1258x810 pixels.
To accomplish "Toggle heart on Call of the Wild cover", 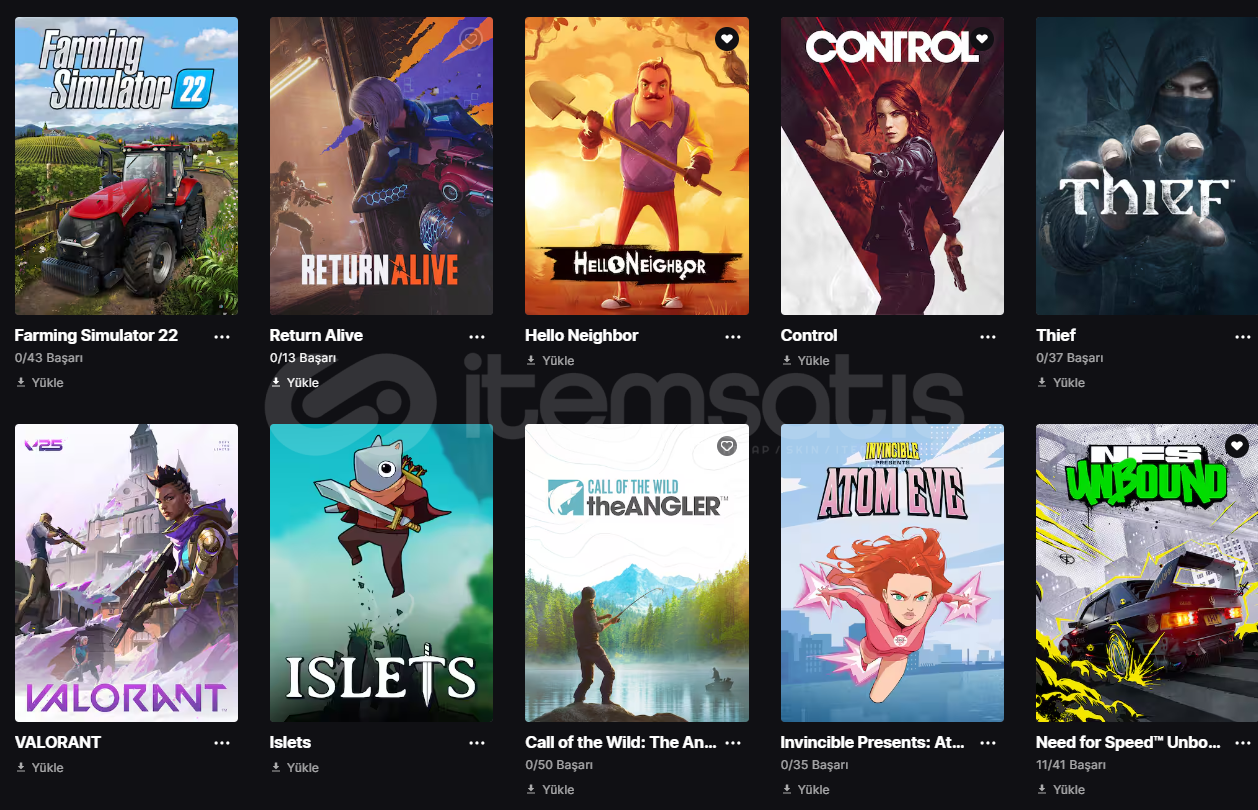I will (x=727, y=446).
